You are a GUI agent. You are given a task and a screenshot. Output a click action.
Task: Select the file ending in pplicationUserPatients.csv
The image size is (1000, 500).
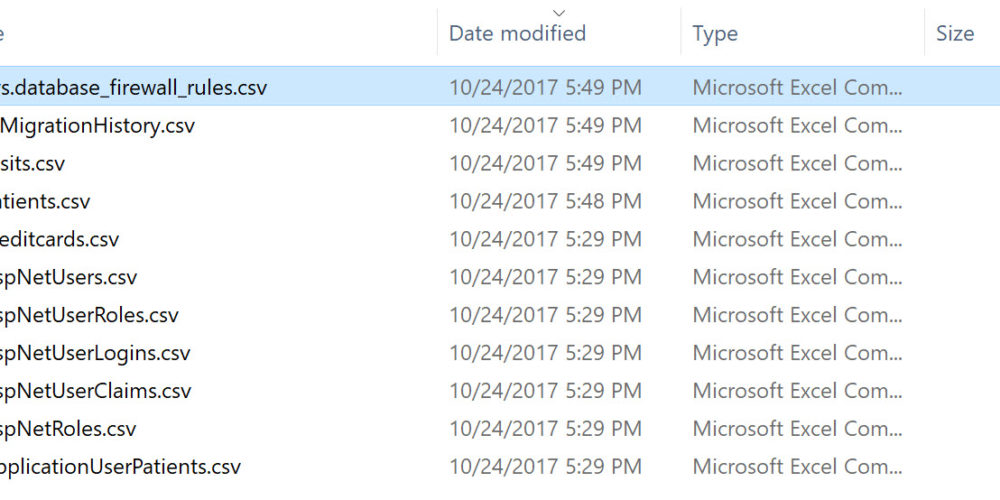120,467
